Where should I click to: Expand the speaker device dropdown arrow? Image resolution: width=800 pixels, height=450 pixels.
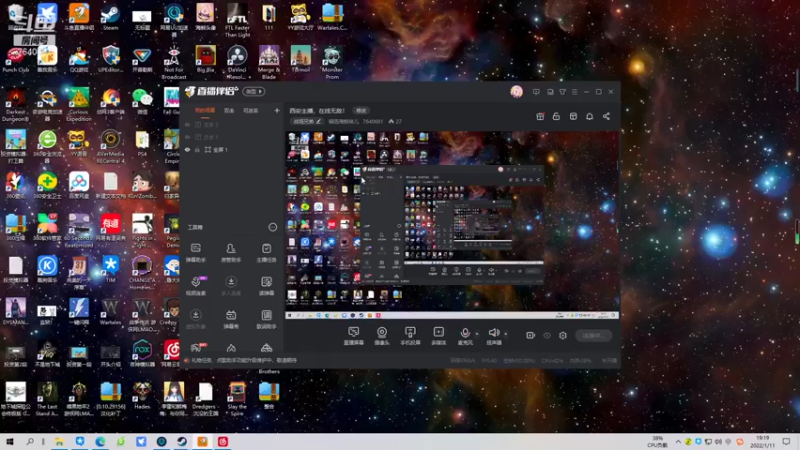[506, 334]
